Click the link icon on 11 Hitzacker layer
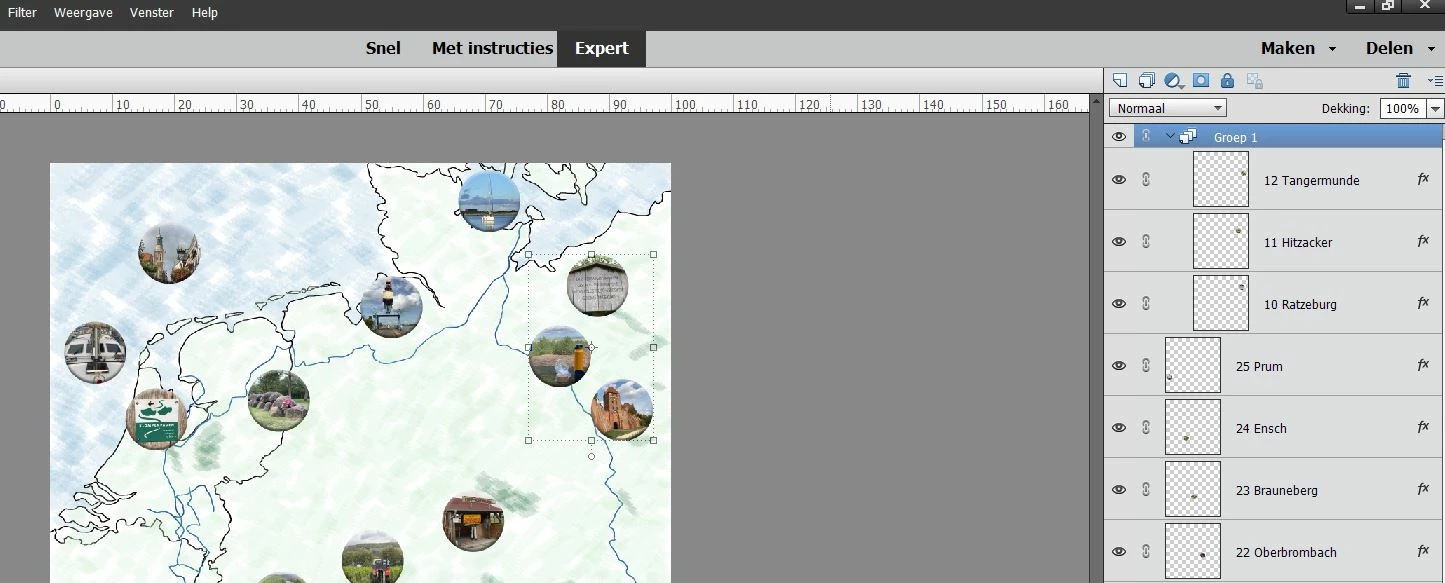 (1146, 242)
